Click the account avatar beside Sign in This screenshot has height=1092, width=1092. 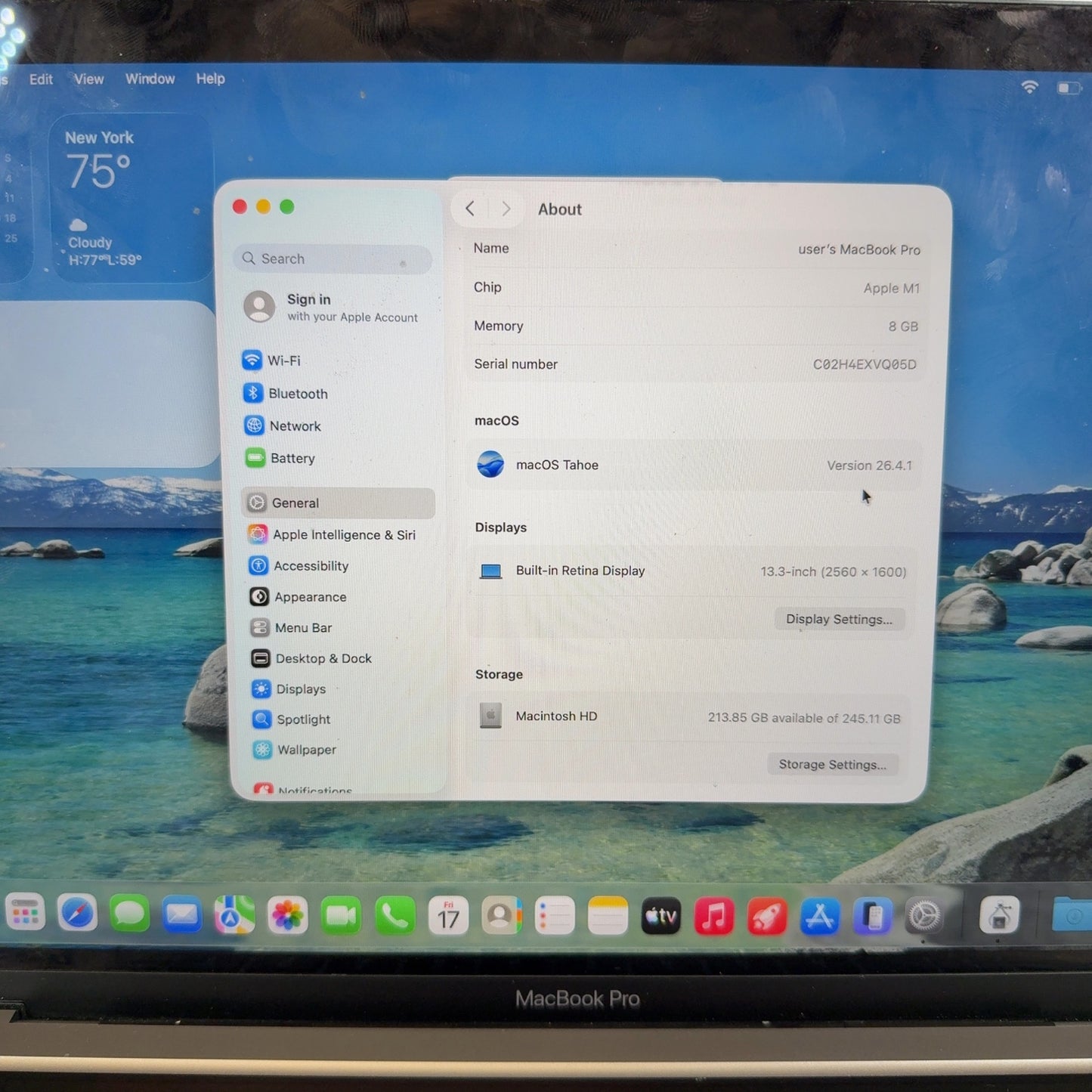click(259, 306)
